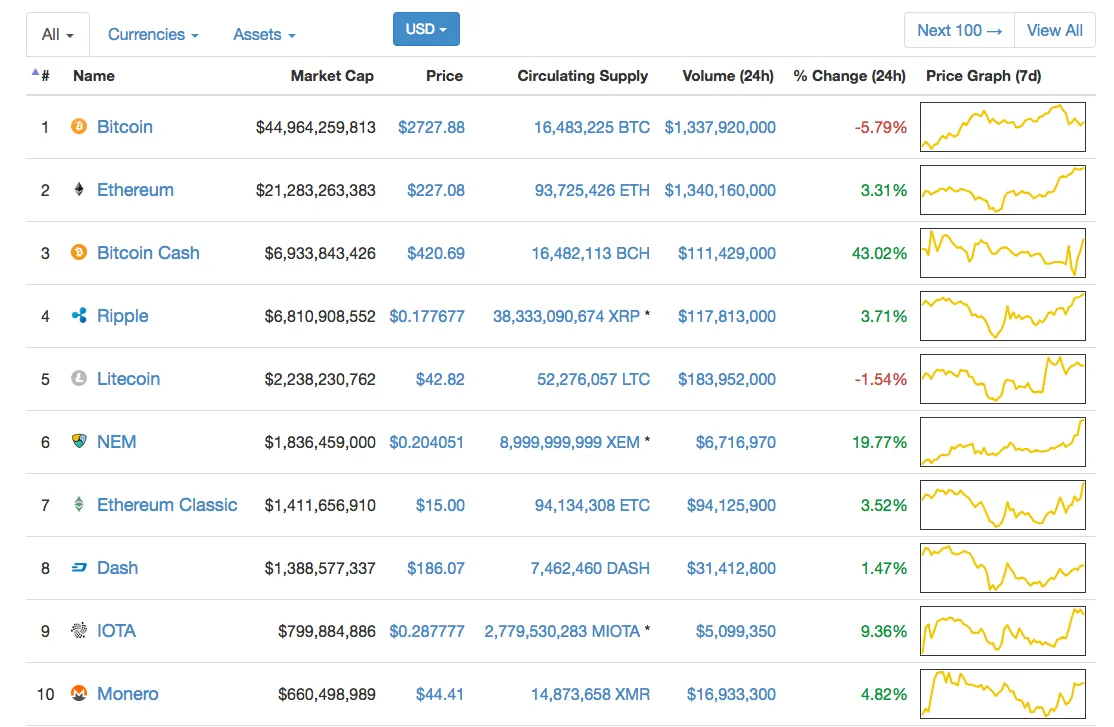Click the Ethereum logo icon
The width and height of the screenshot is (1114, 727).
pyautogui.click(x=79, y=189)
